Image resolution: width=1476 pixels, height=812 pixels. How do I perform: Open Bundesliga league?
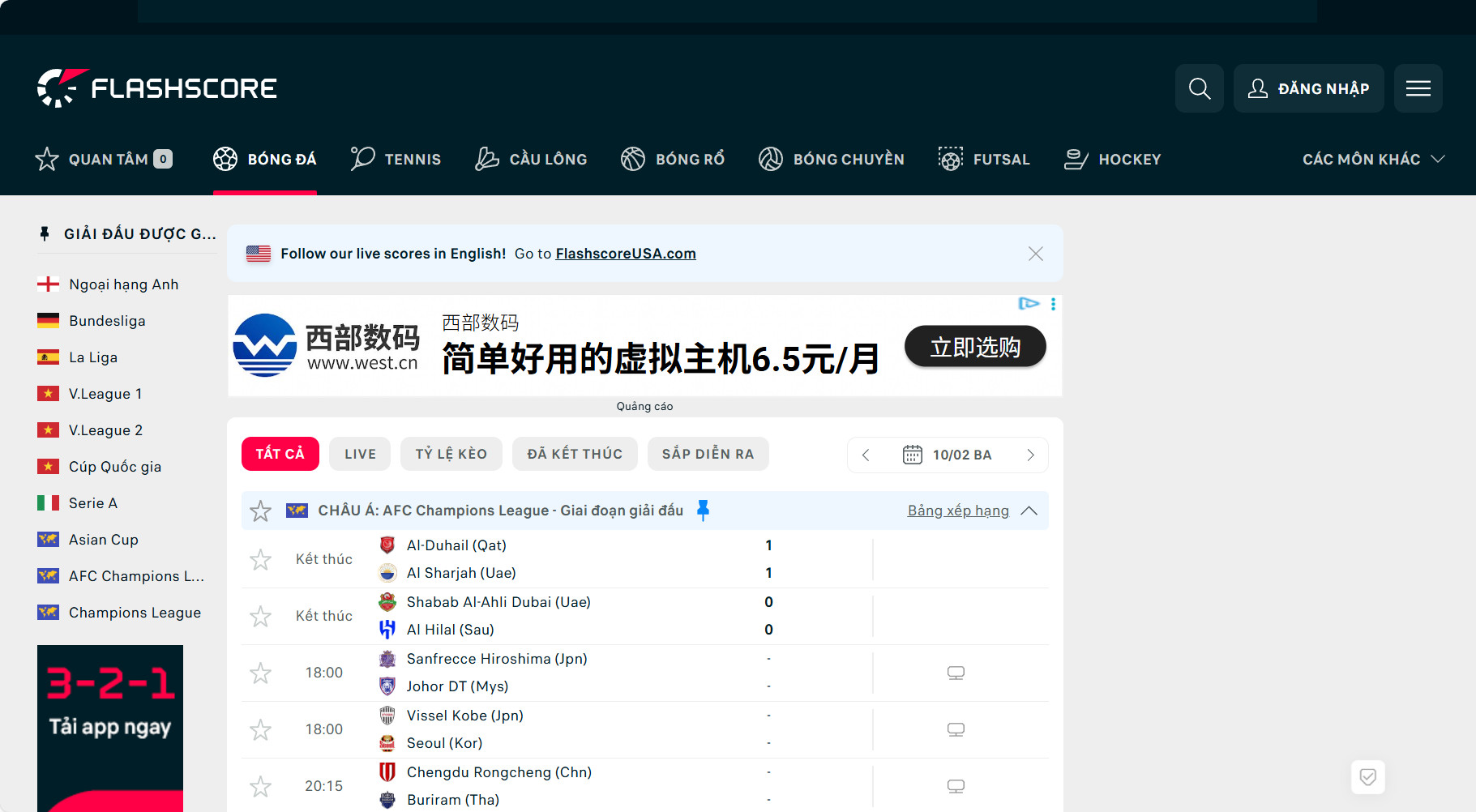pyautogui.click(x=107, y=321)
